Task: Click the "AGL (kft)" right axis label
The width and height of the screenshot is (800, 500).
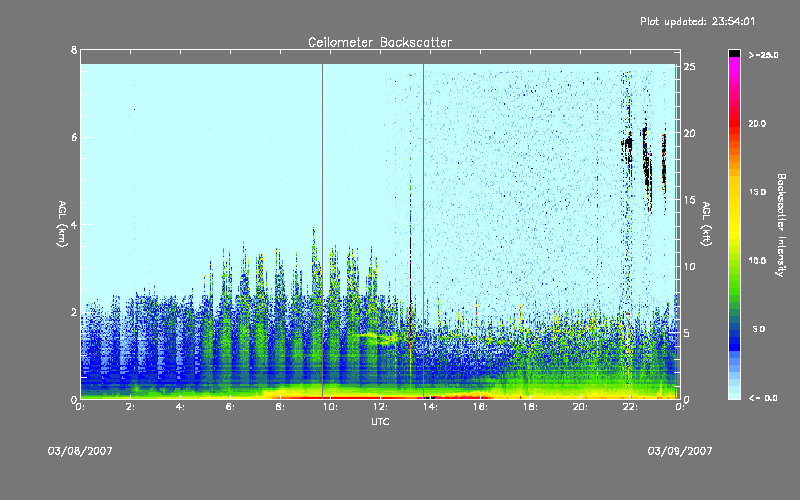Action: point(706,224)
